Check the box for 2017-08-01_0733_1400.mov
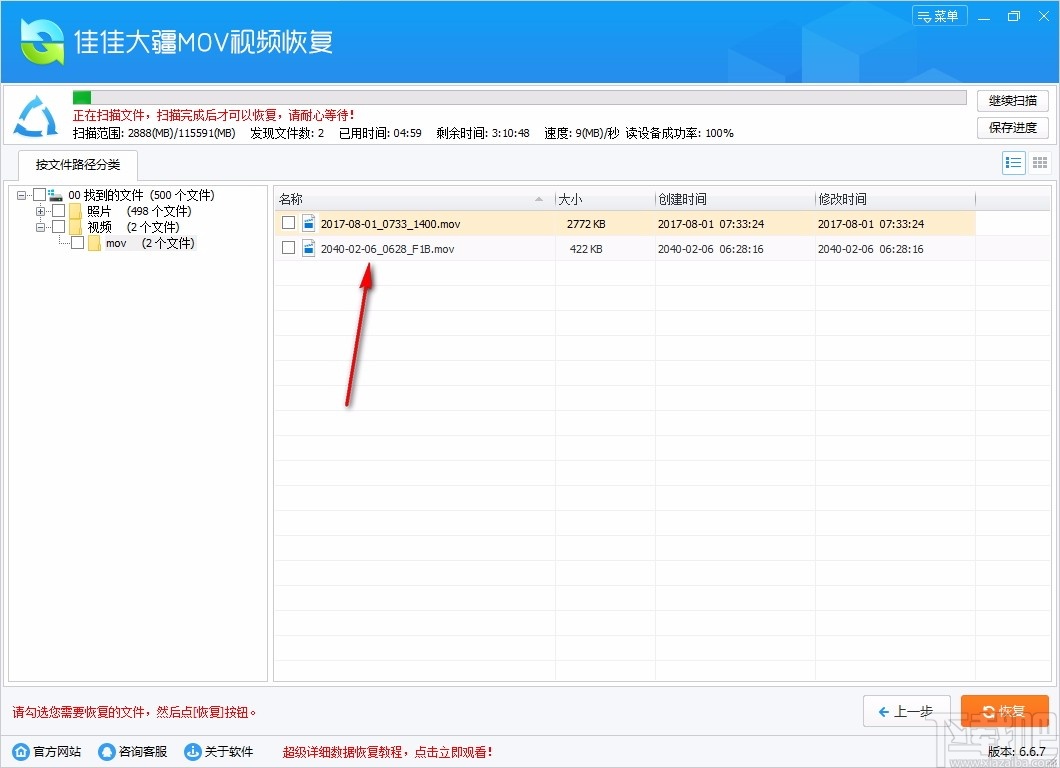The height and width of the screenshot is (768, 1060). click(288, 223)
